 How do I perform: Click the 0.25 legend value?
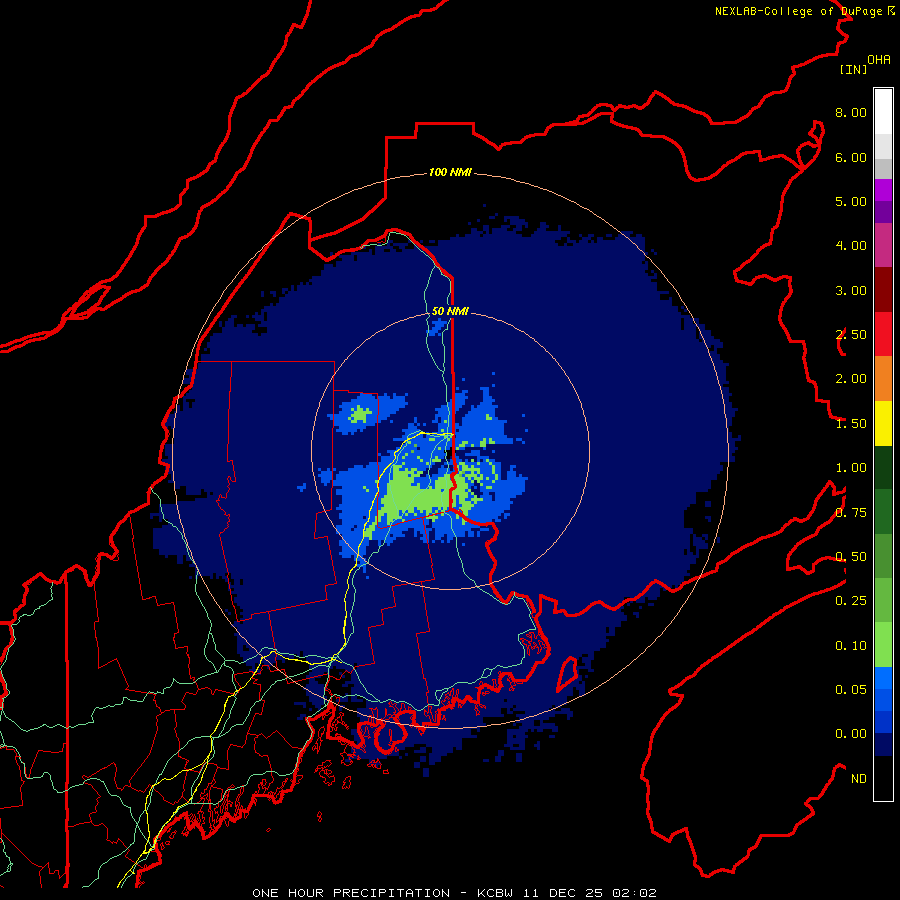tap(851, 601)
